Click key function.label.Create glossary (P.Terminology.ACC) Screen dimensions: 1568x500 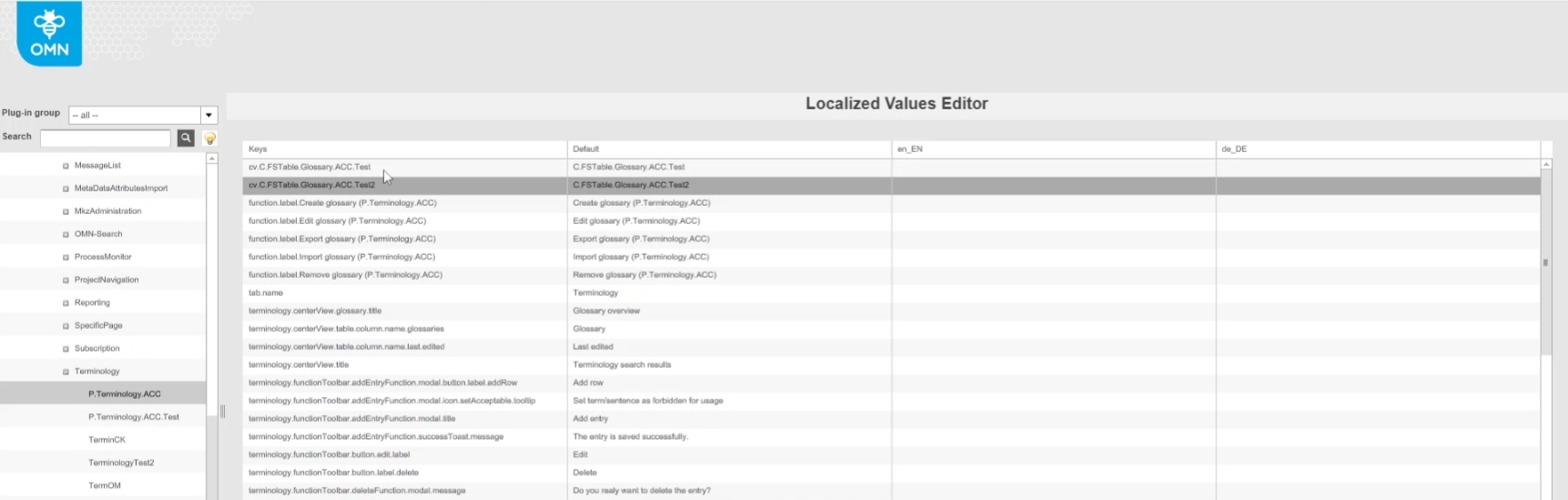[x=342, y=203]
